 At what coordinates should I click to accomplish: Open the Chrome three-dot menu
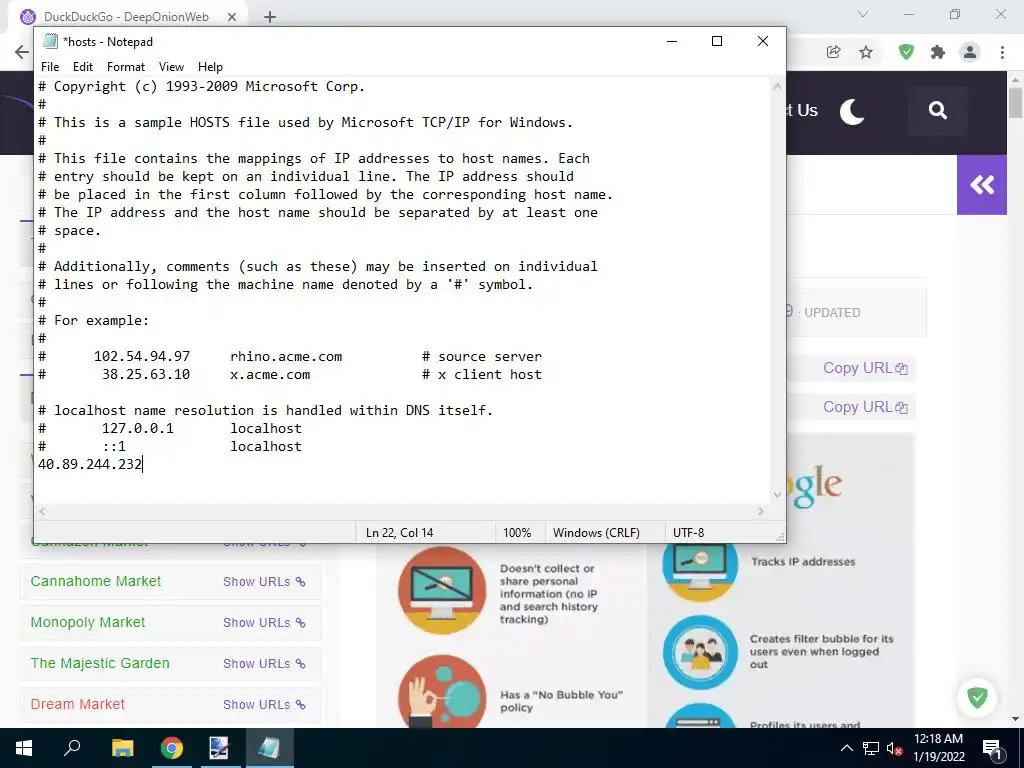(x=1002, y=52)
